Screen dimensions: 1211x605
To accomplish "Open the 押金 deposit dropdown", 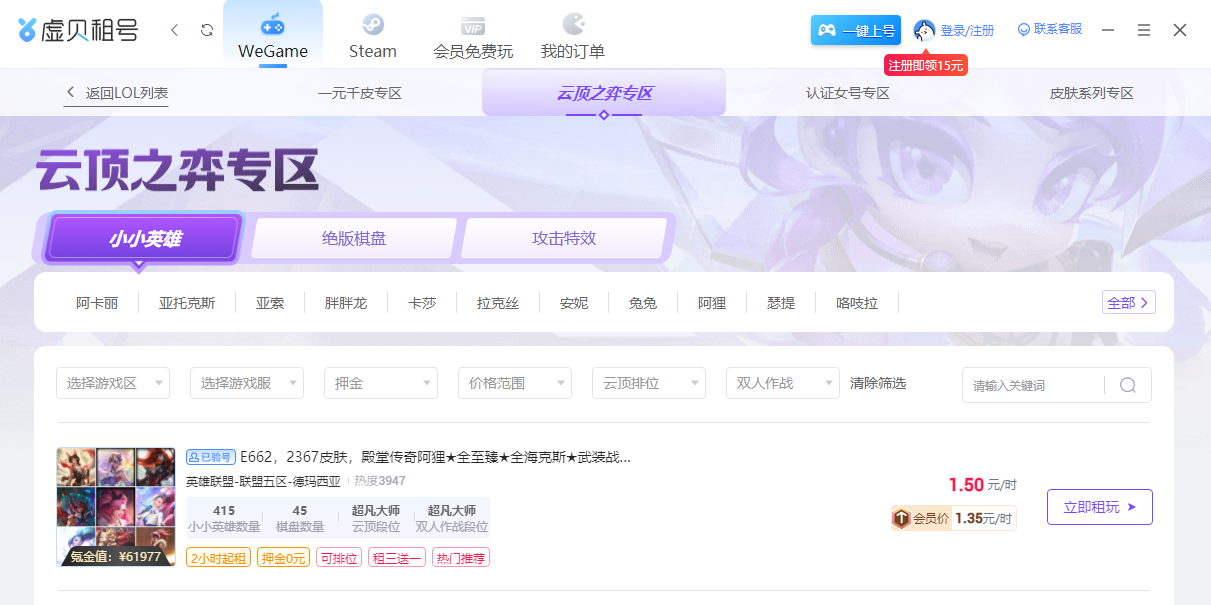I will (x=380, y=383).
